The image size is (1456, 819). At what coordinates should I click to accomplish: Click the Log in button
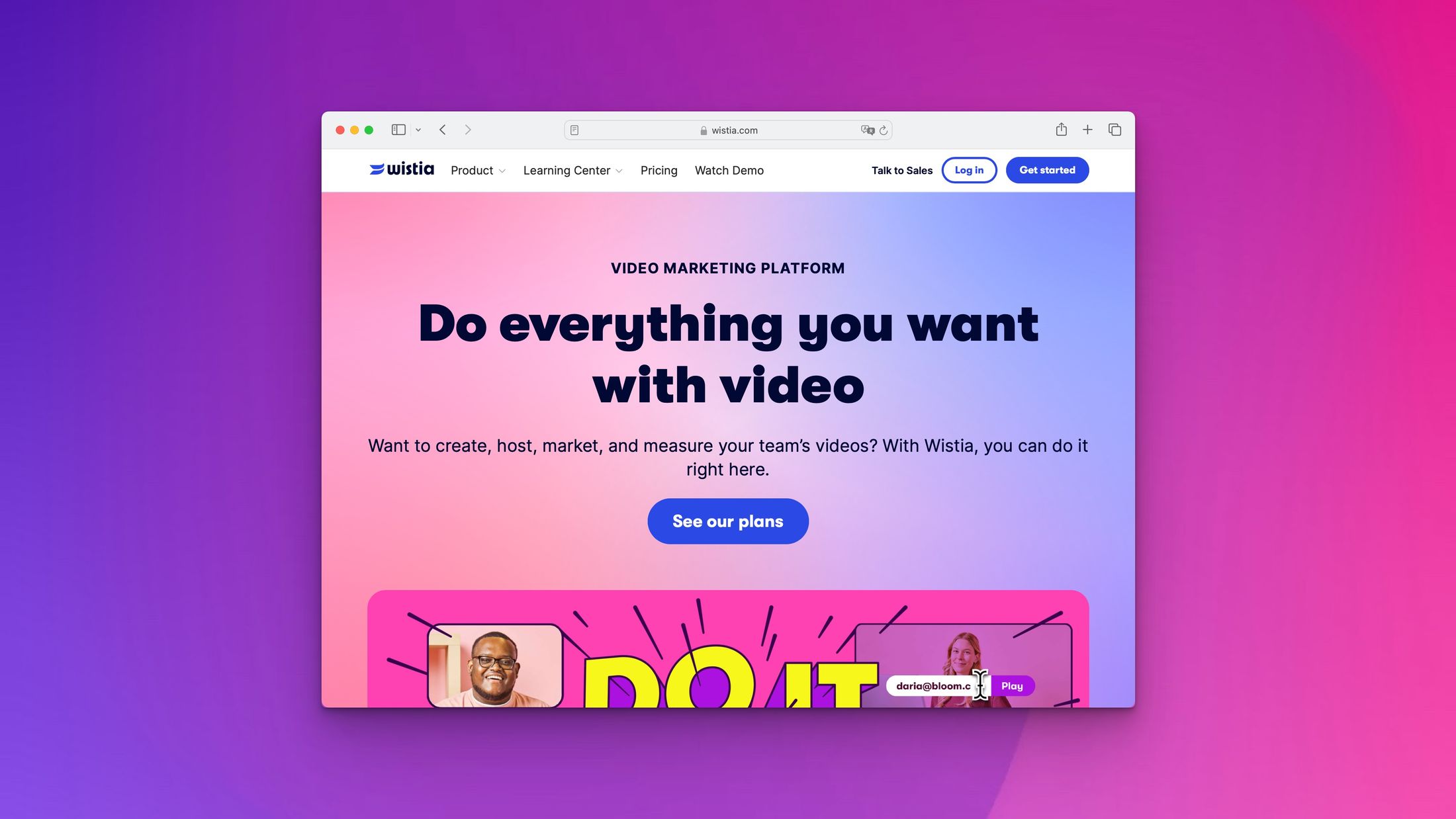tap(968, 170)
